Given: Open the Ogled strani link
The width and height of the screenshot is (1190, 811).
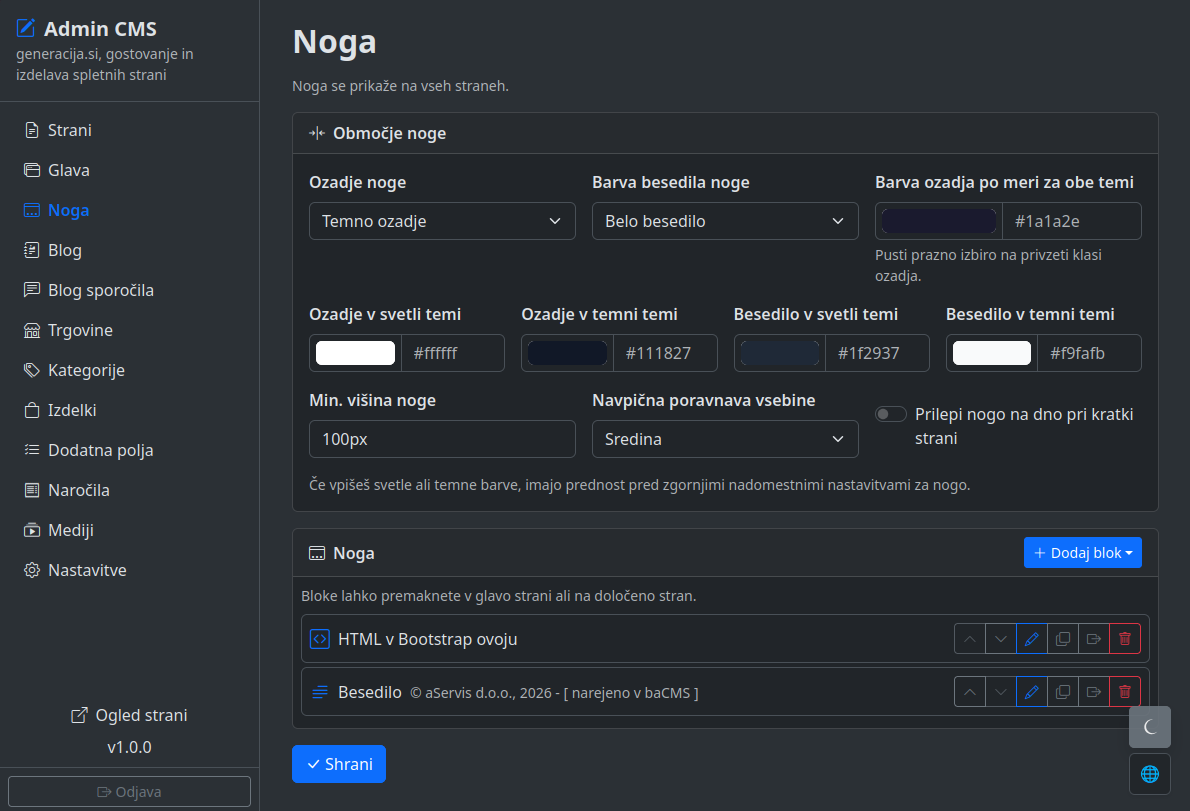Looking at the screenshot, I should pos(129,715).
